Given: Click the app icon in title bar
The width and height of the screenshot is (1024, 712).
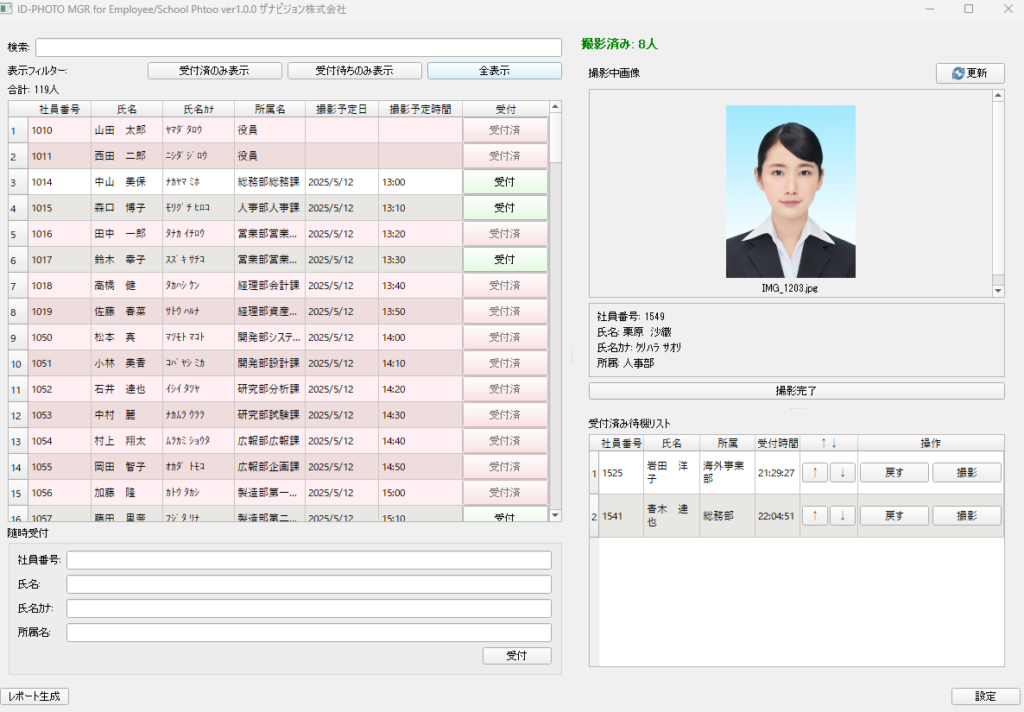Looking at the screenshot, I should click(7, 9).
